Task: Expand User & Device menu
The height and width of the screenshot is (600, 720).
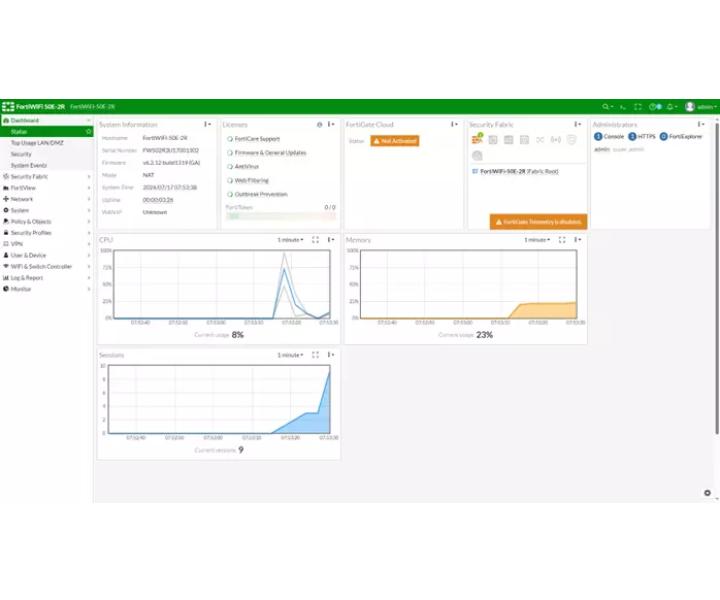Action: click(46, 255)
